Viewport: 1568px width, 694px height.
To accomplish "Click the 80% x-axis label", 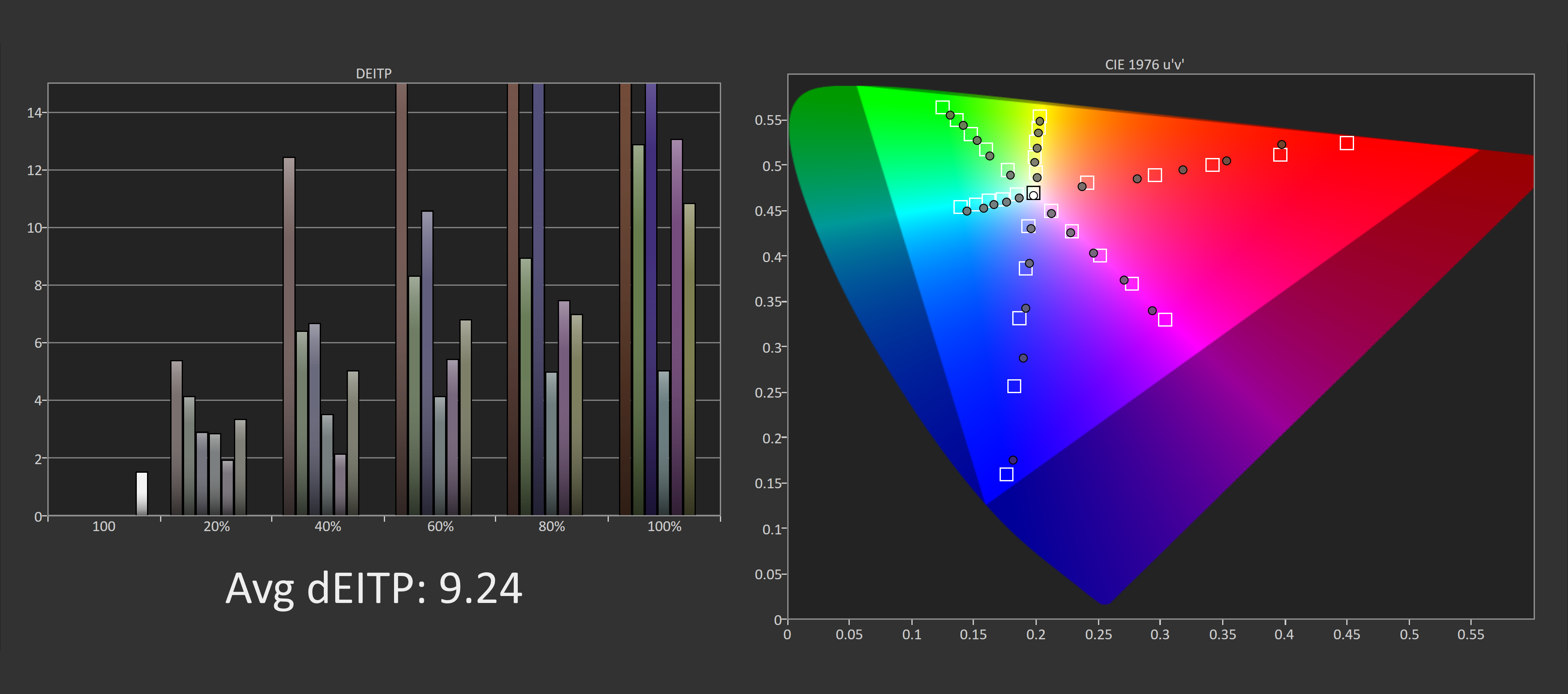I will pyautogui.click(x=552, y=527).
